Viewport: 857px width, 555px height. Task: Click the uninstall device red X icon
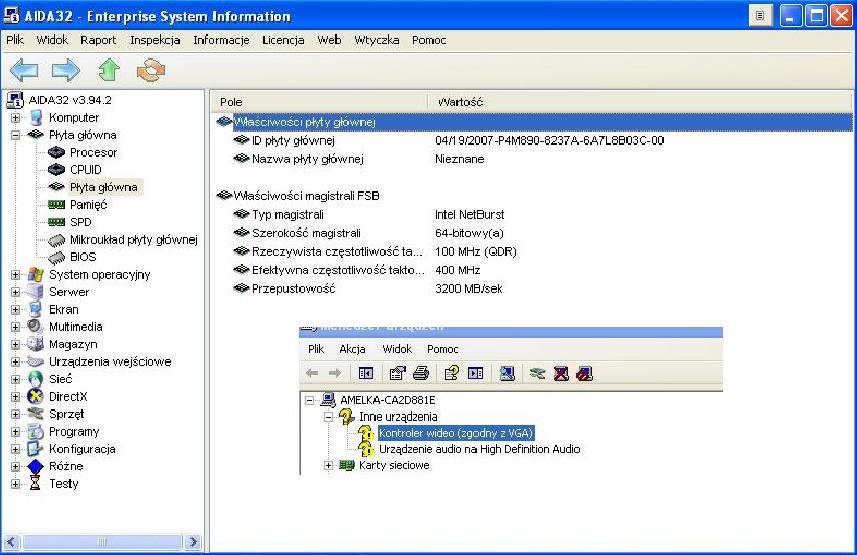[561, 373]
